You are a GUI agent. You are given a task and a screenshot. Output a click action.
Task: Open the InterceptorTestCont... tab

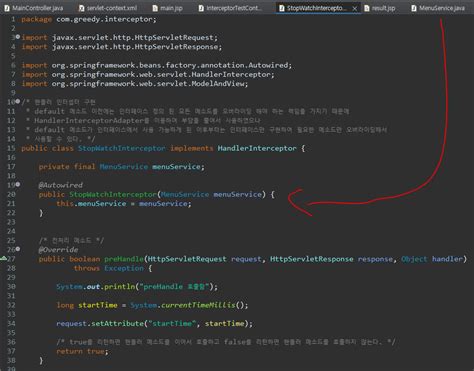230,8
